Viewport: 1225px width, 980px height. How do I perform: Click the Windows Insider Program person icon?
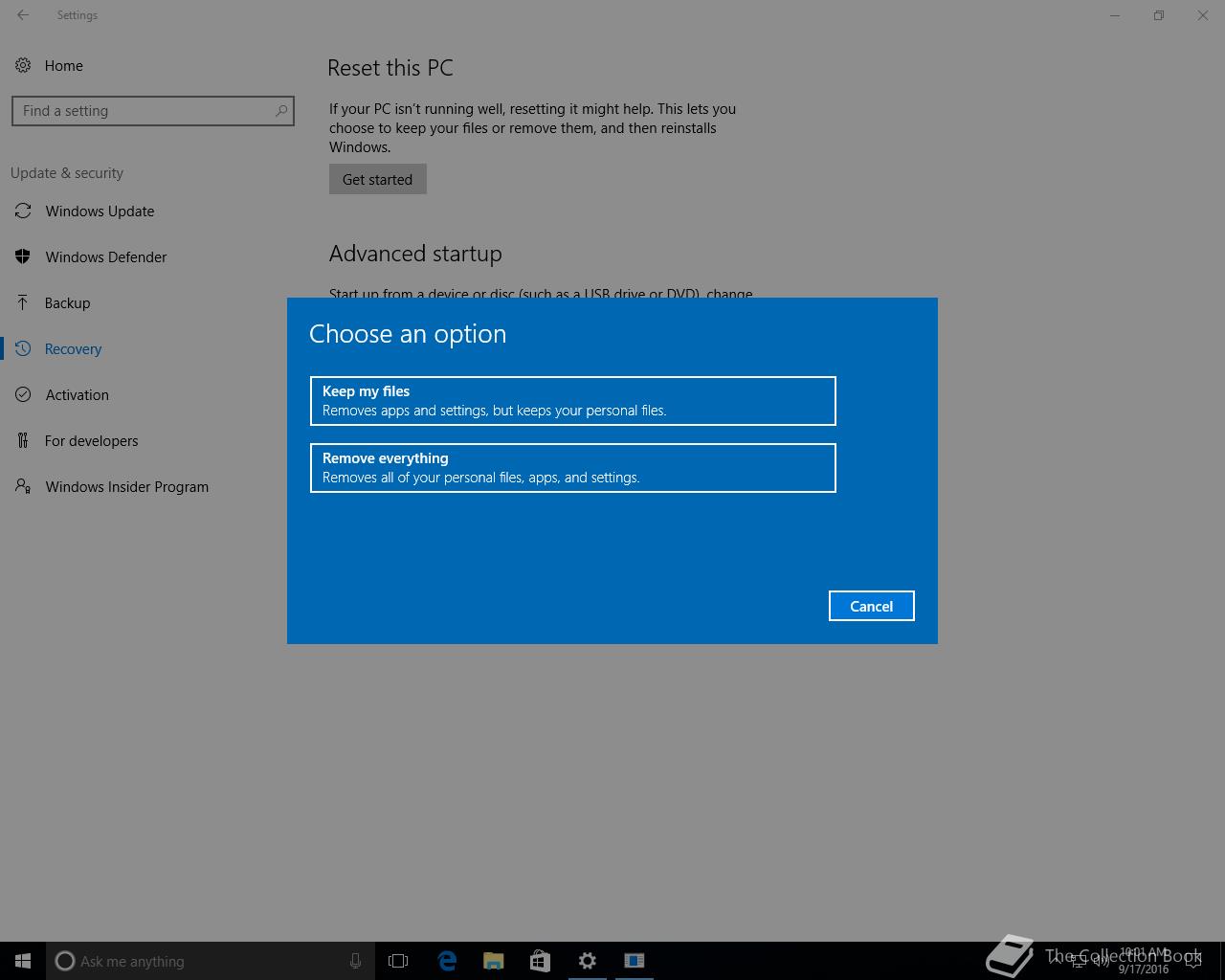tap(23, 486)
